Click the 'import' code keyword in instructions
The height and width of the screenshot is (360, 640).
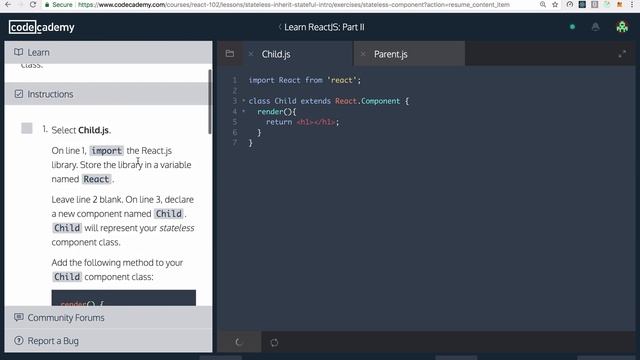click(x=107, y=151)
